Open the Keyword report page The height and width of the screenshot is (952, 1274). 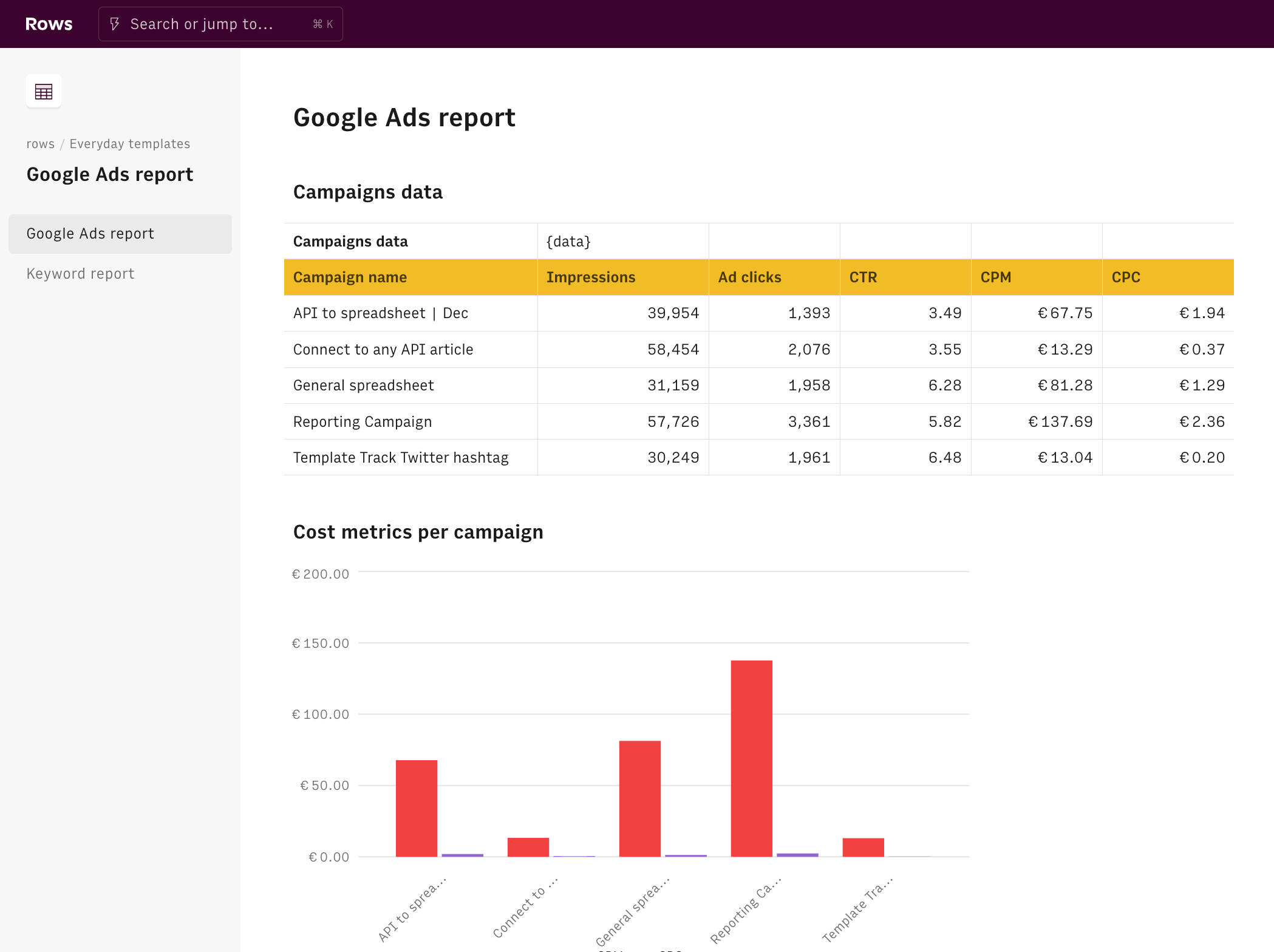[80, 274]
